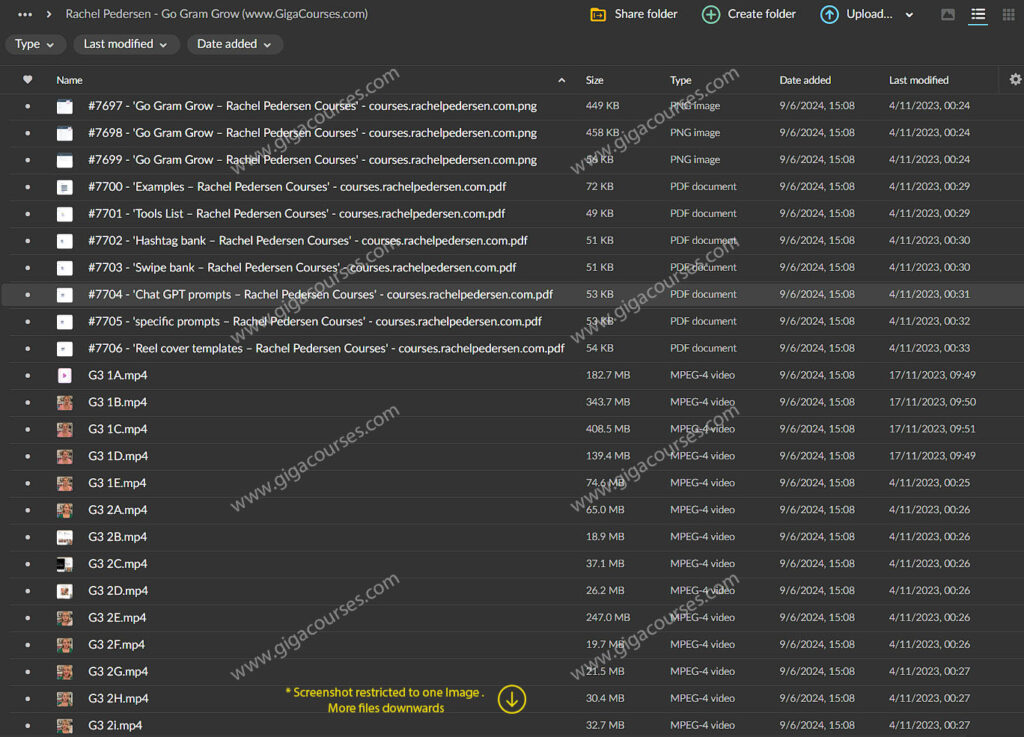Click the yellow download arrow circle

click(x=511, y=700)
